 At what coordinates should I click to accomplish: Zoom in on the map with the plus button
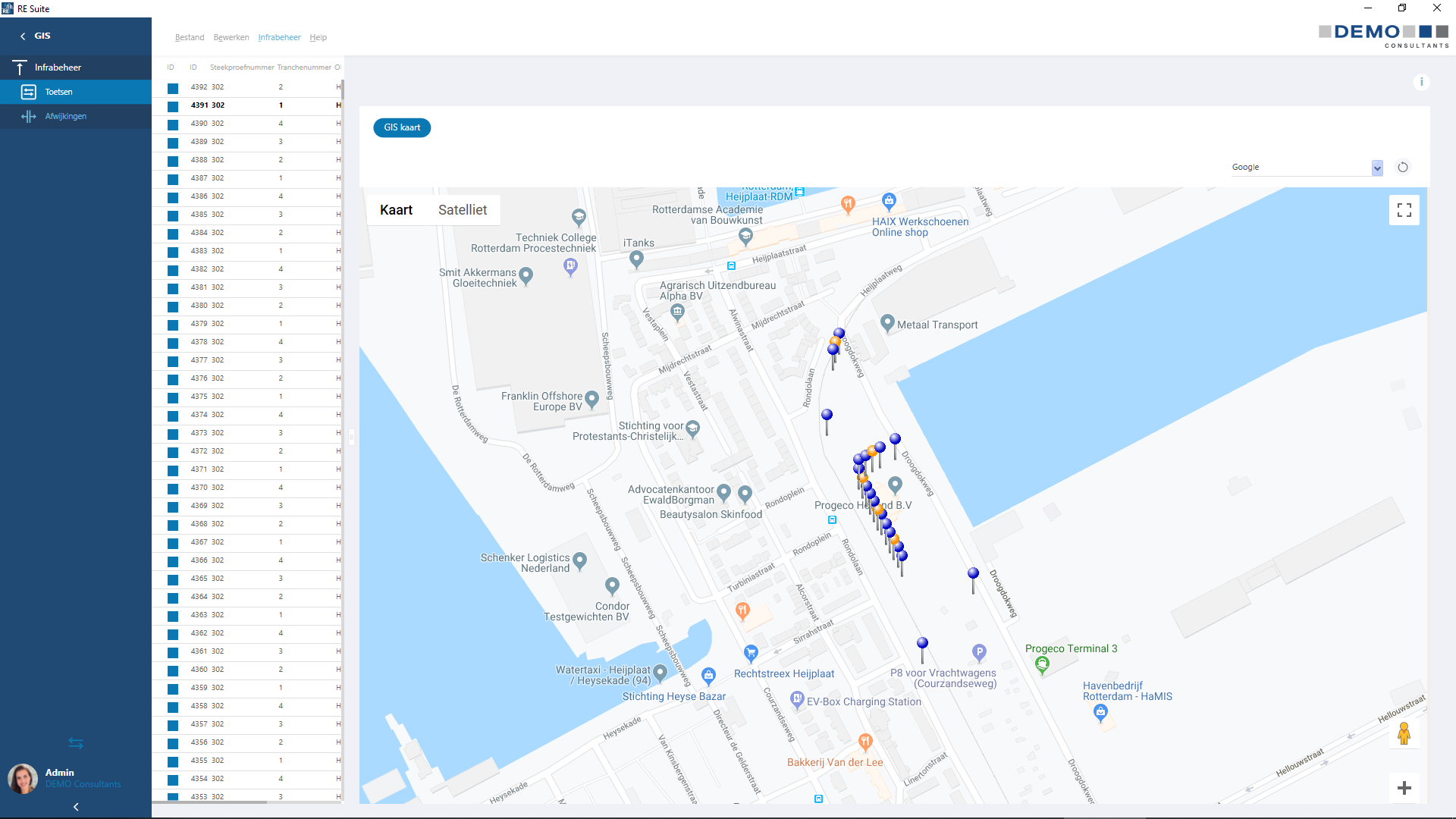click(x=1404, y=788)
